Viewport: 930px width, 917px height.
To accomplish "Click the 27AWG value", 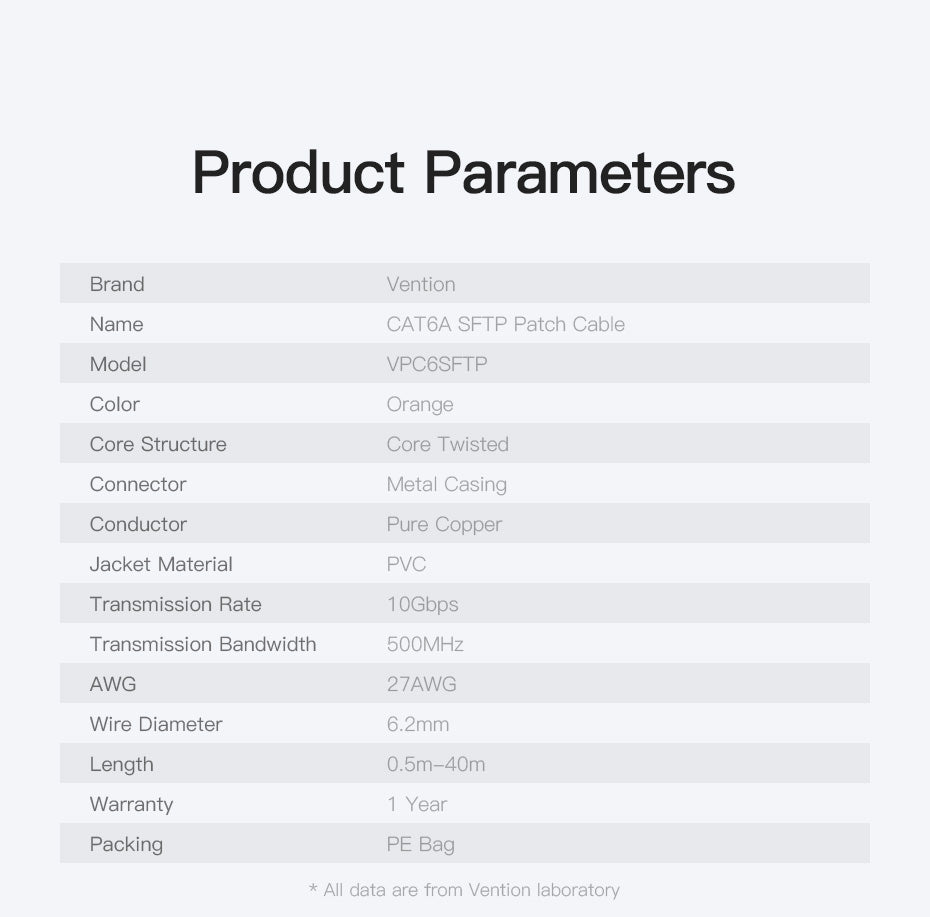I will pos(421,684).
